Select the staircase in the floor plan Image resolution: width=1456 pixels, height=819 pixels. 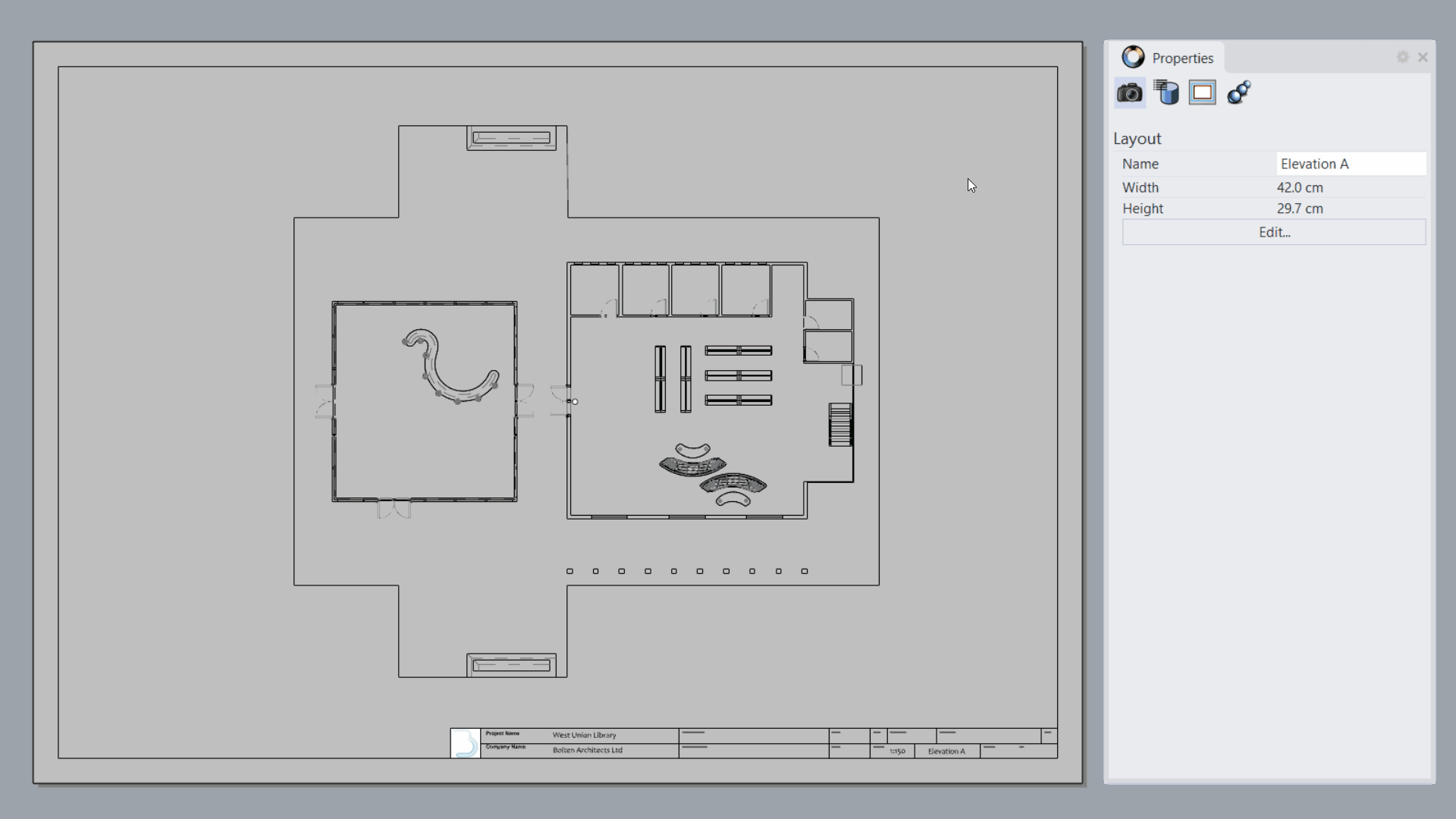840,425
